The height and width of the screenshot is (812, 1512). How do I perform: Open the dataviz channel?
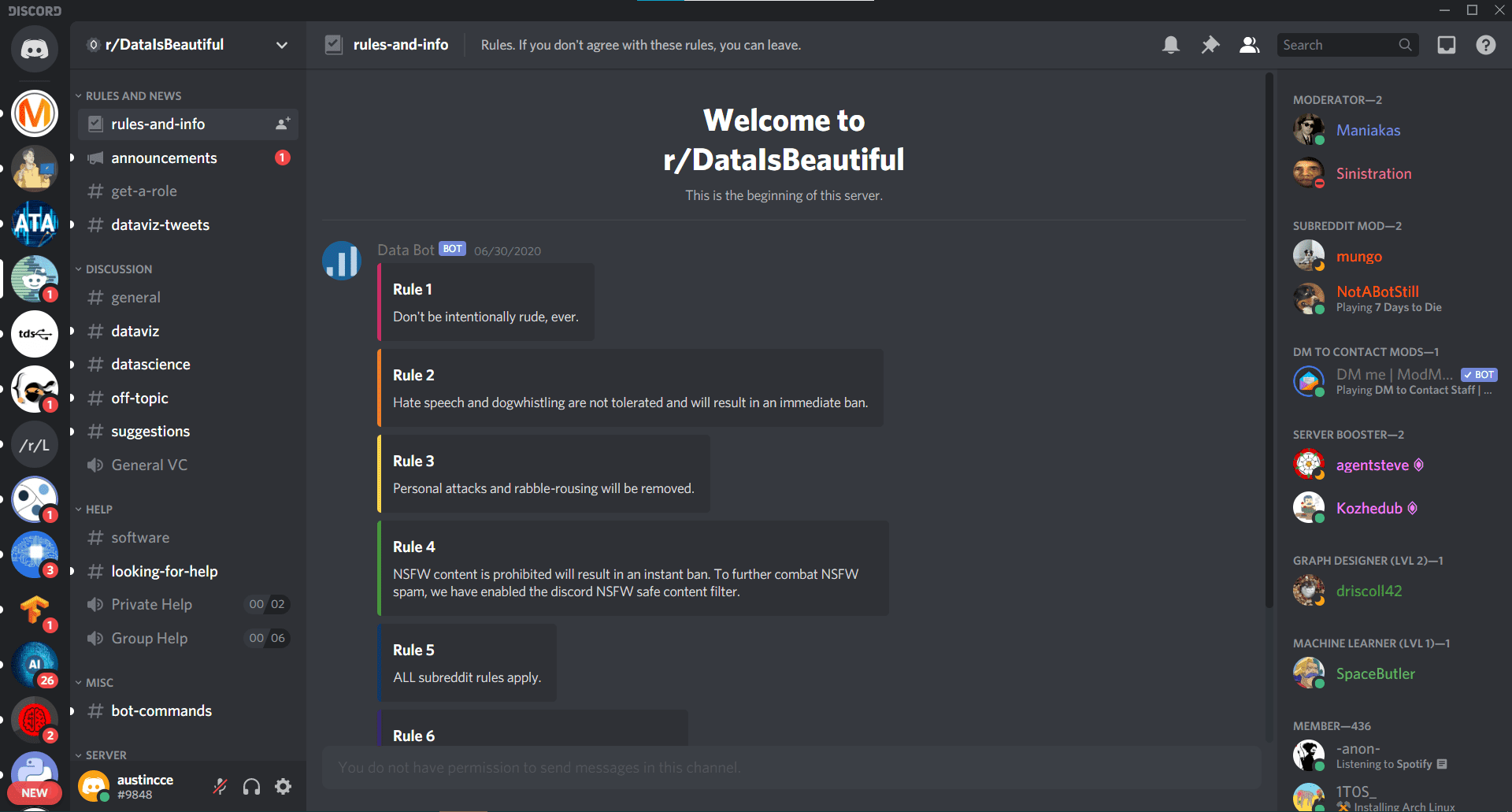click(188, 331)
